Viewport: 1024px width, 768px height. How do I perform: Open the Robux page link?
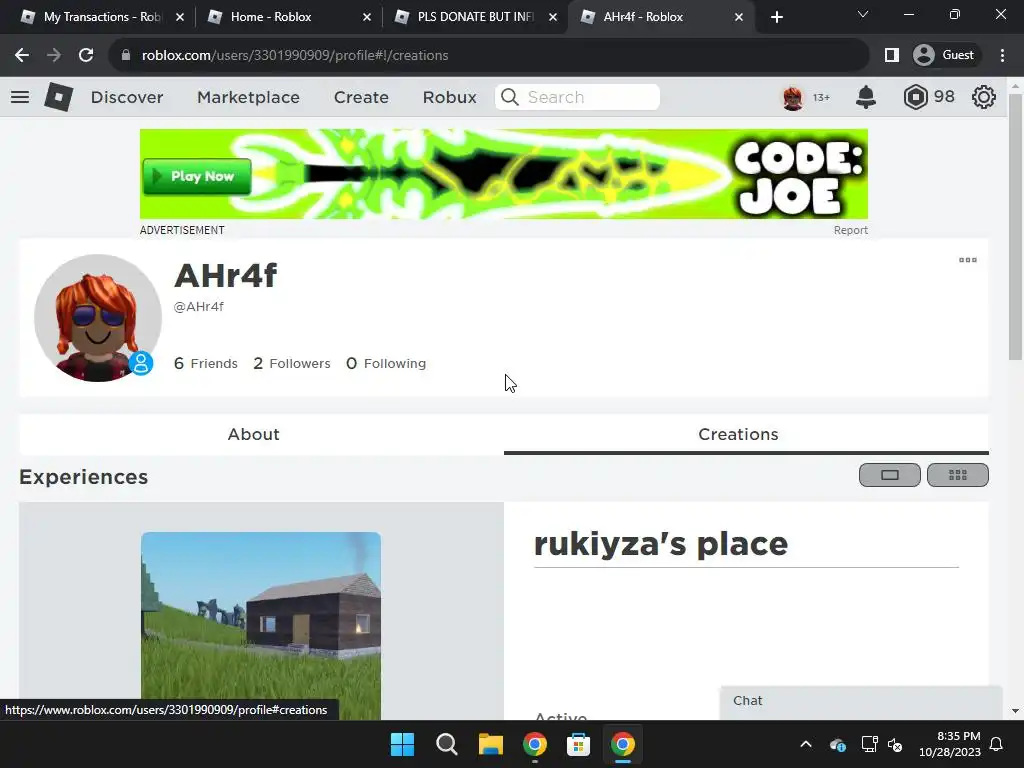[x=449, y=97]
